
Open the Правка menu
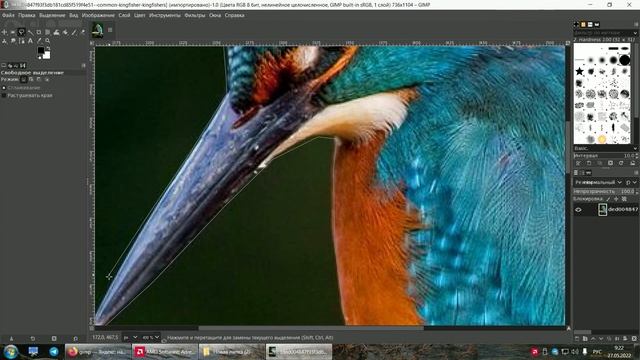(x=27, y=16)
